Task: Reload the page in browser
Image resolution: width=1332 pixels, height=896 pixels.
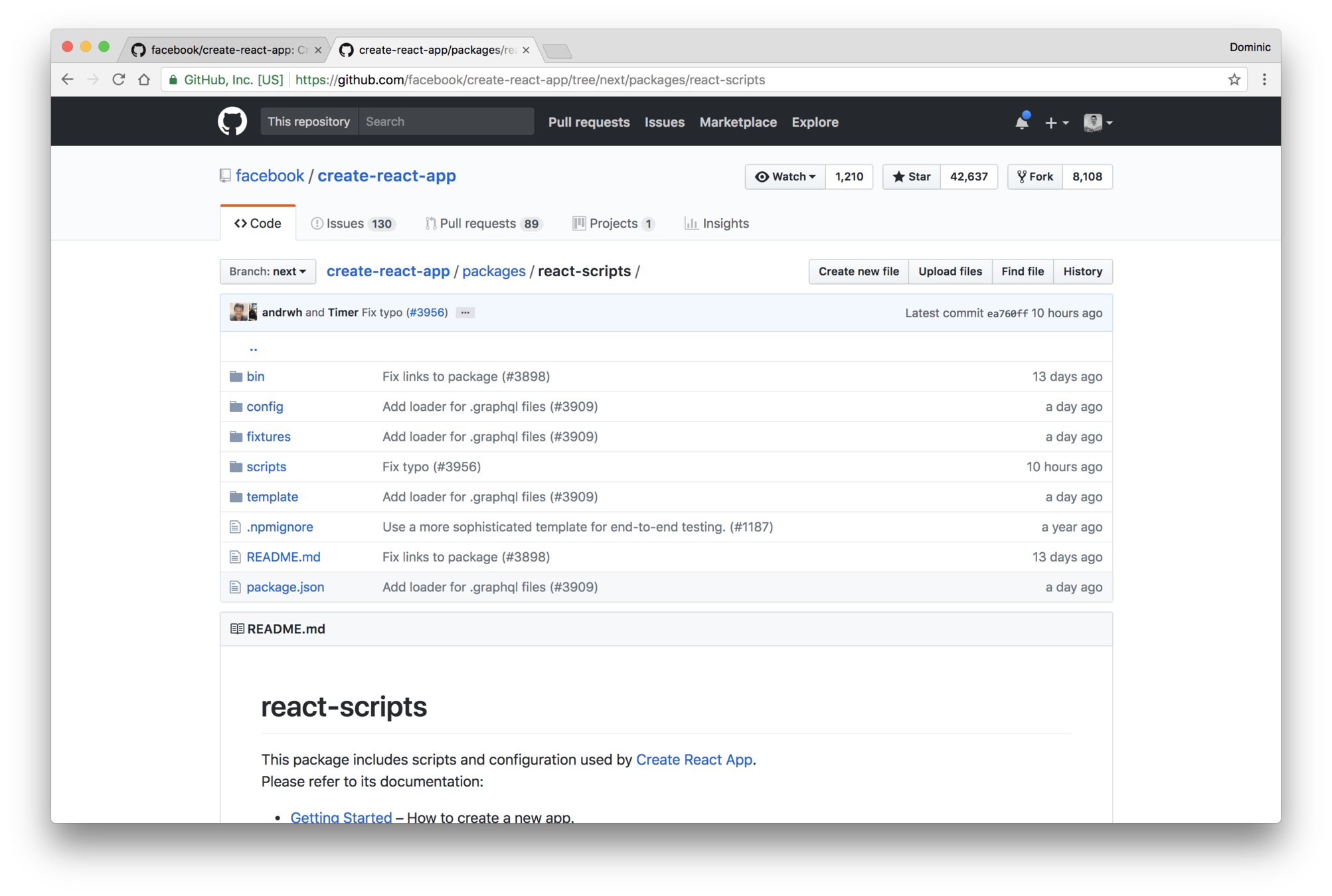Action: [x=119, y=80]
